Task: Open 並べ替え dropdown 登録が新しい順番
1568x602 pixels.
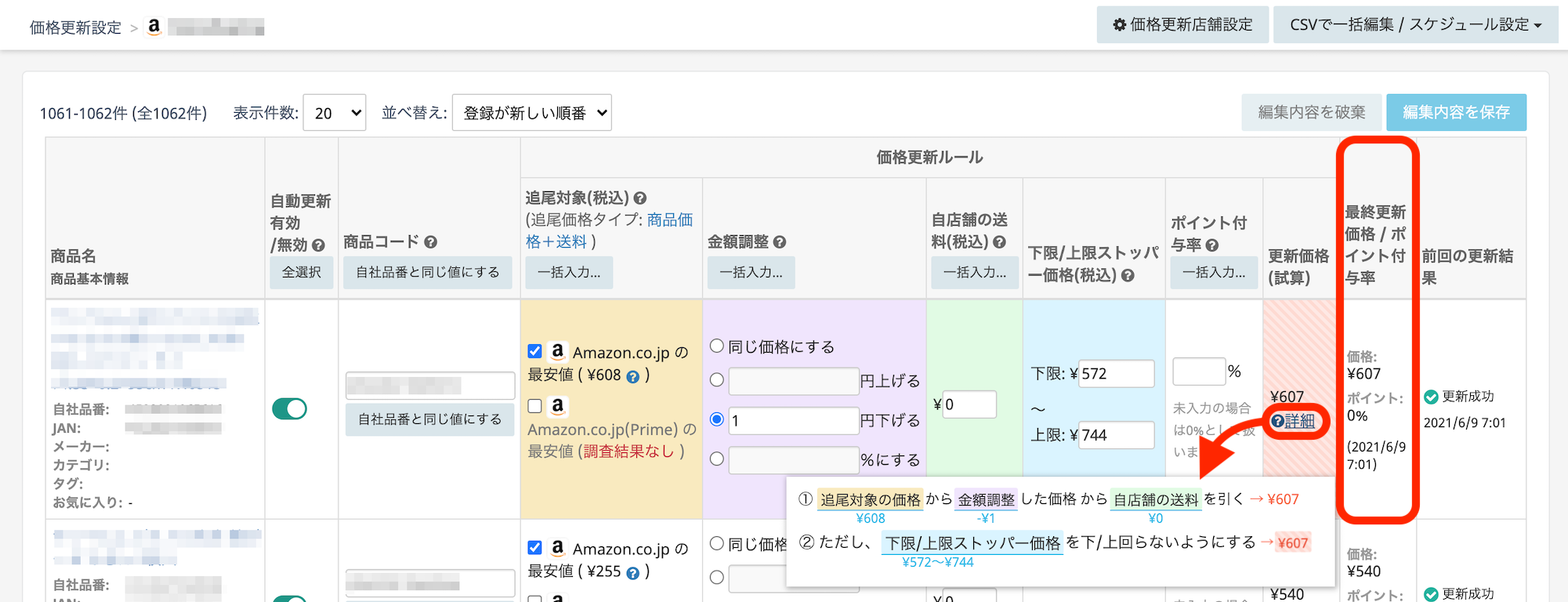Action: [x=531, y=113]
